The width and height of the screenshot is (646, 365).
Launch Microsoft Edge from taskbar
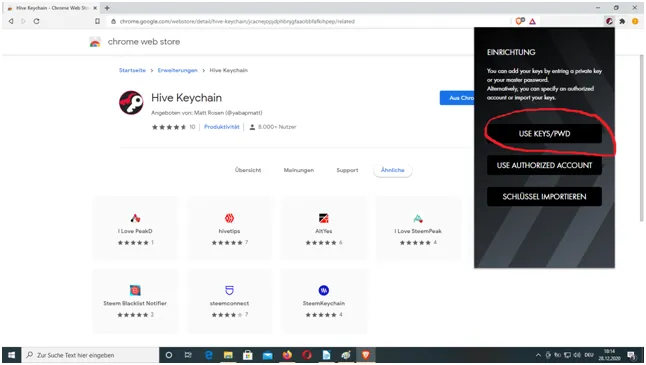[x=208, y=355]
